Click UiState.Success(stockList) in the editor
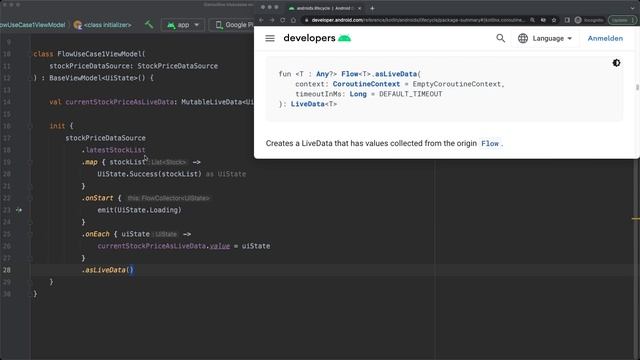Image resolution: width=640 pixels, height=360 pixels. pos(149,174)
